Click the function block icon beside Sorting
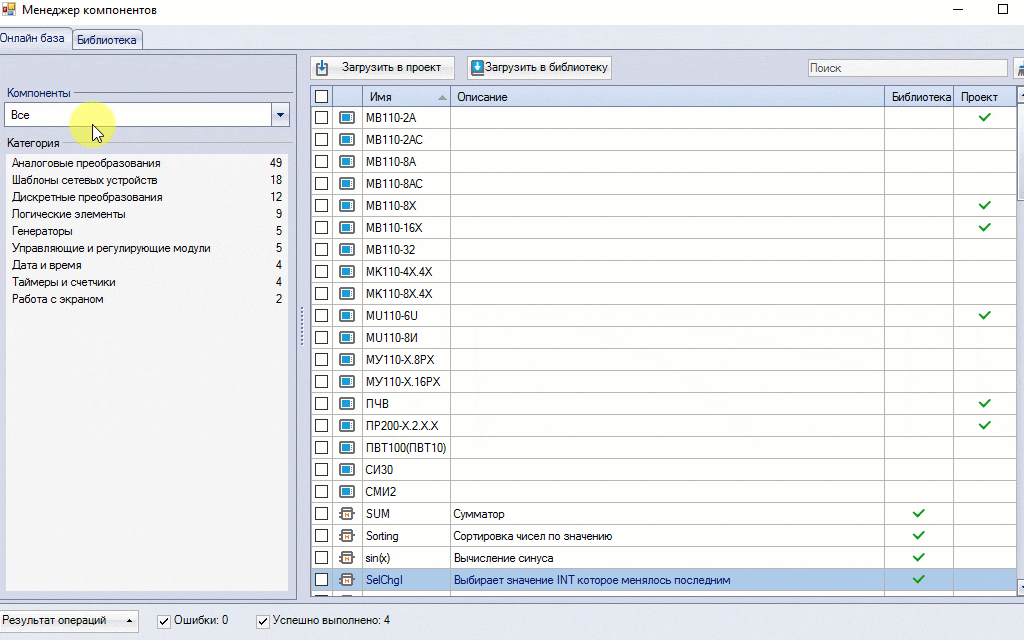1024x640 pixels. coord(347,536)
